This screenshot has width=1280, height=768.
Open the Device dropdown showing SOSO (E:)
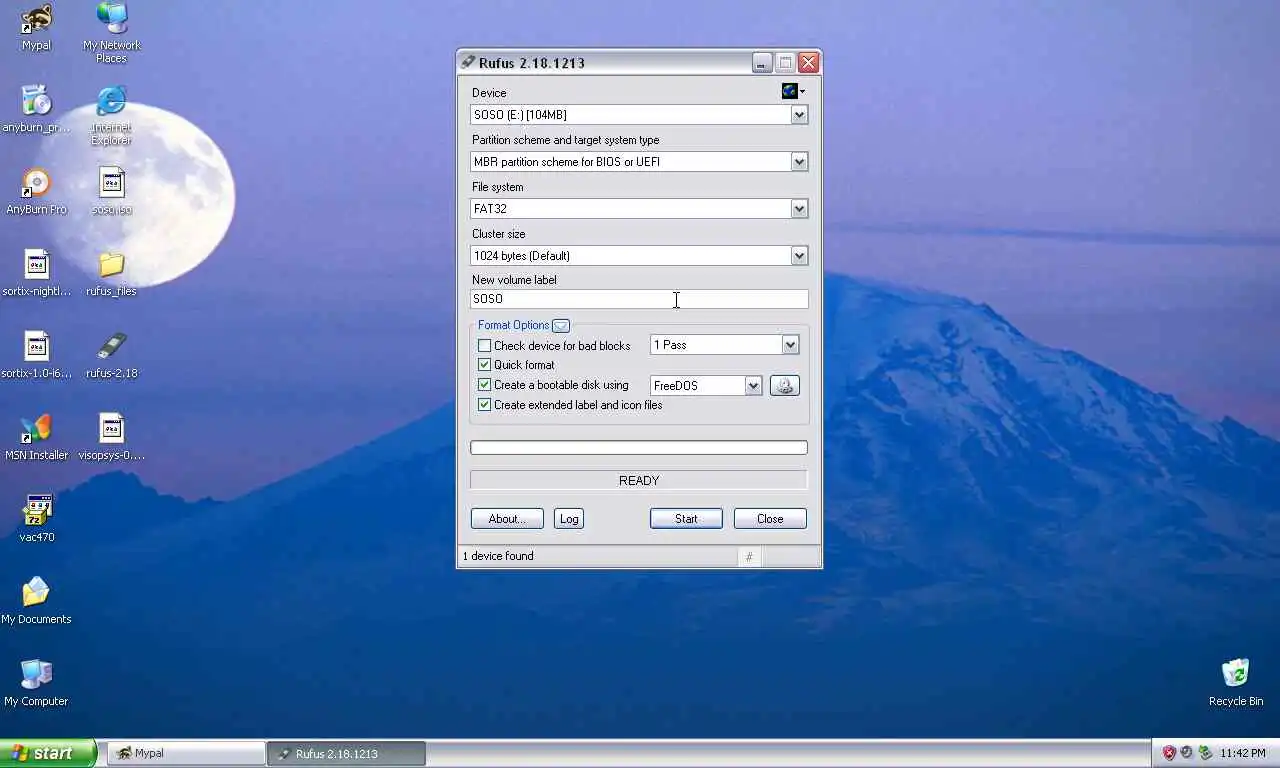click(639, 115)
